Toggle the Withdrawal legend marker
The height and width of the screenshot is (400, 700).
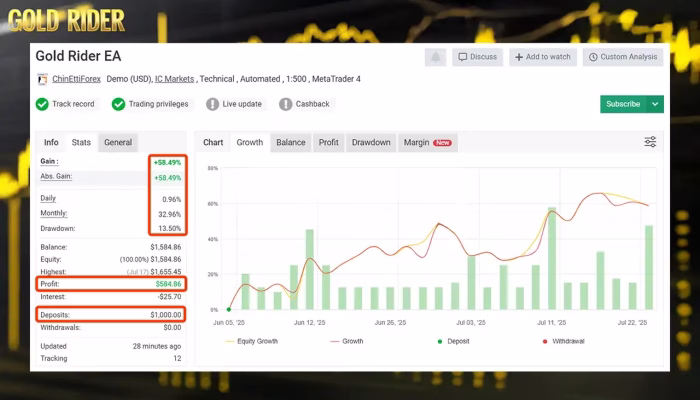click(563, 341)
